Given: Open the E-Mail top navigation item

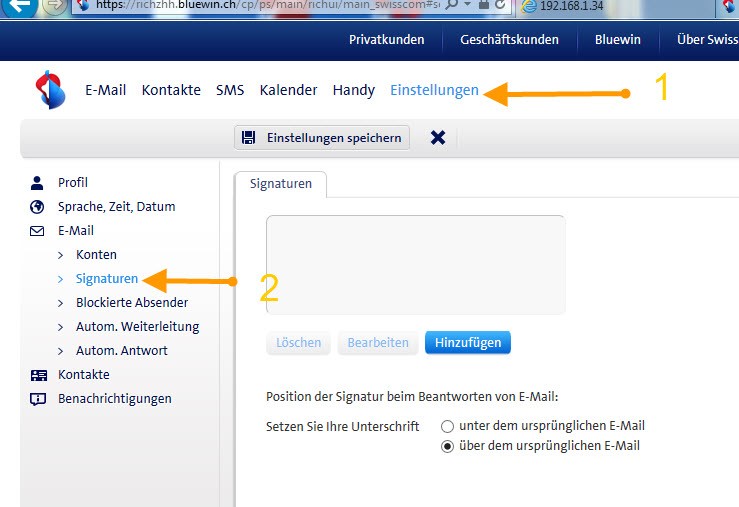Looking at the screenshot, I should pos(106,90).
